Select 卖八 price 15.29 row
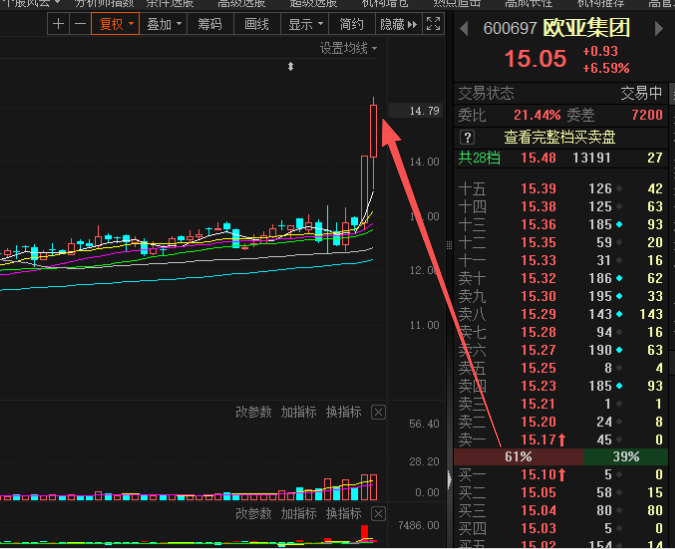The width and height of the screenshot is (675, 549). coord(561,314)
